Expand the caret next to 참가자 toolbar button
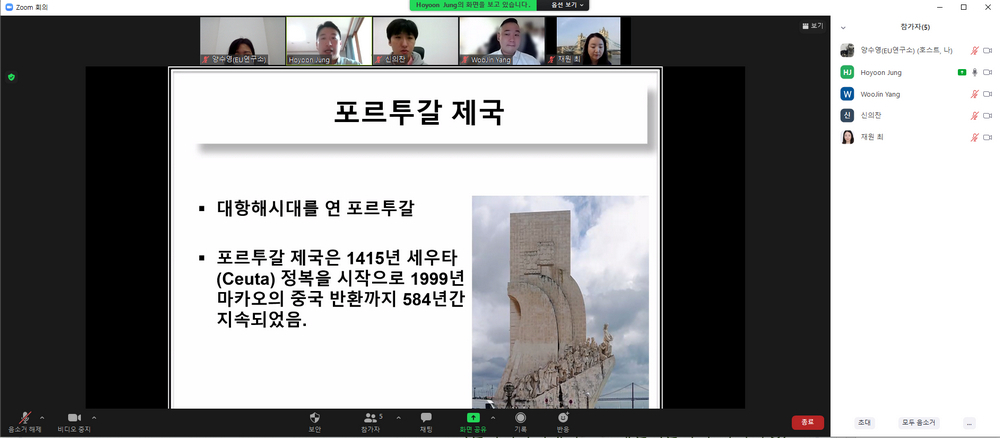 pos(399,418)
